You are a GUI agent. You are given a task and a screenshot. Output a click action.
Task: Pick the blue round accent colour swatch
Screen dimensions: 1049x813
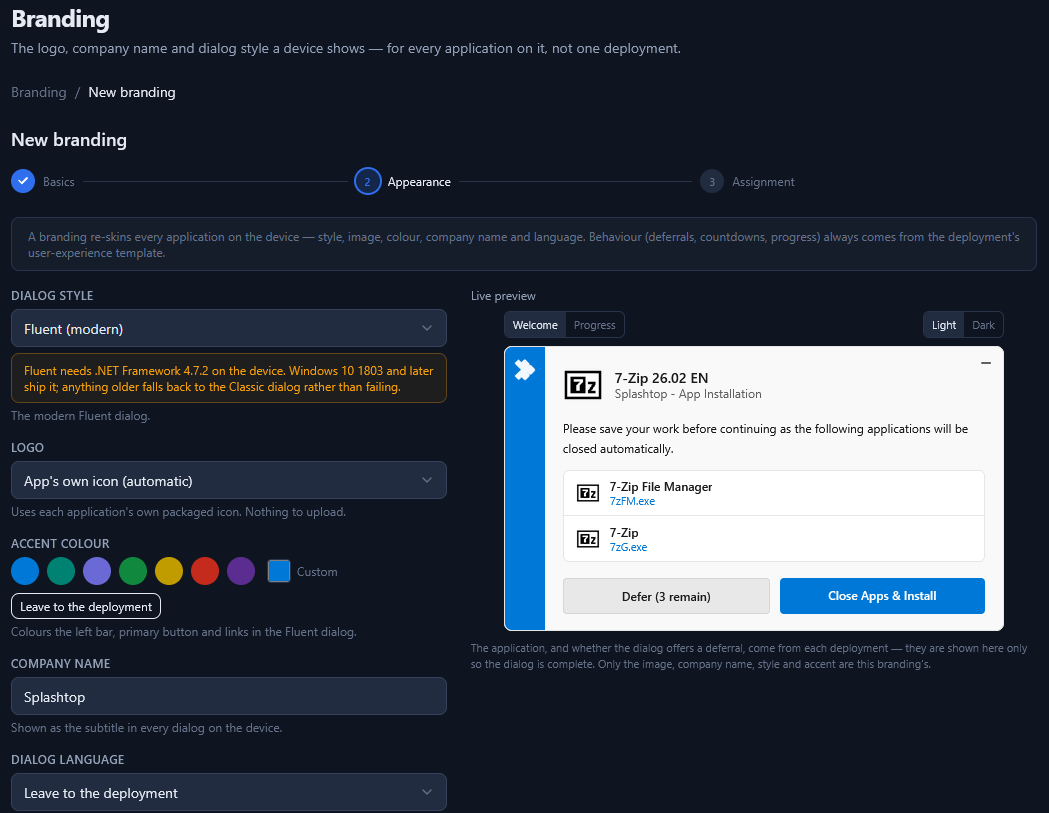coord(25,571)
